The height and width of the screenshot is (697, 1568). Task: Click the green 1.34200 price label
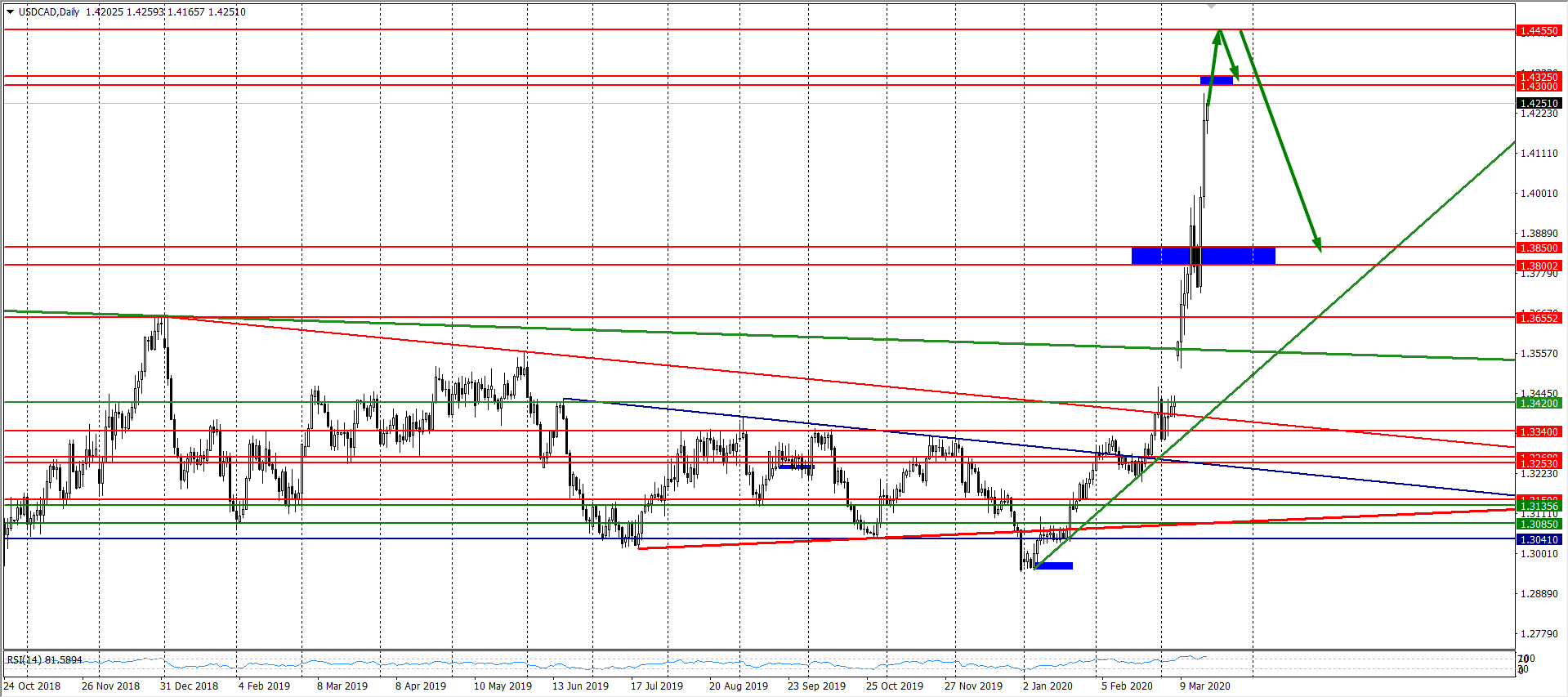[1539, 403]
